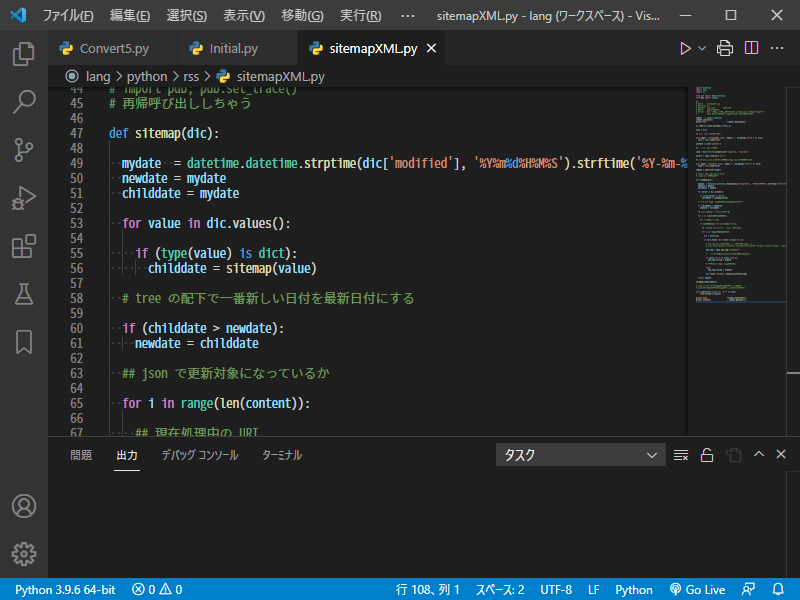Maximize the panel with the chevron-up
This screenshot has height=600, width=800.
pyautogui.click(x=757, y=455)
